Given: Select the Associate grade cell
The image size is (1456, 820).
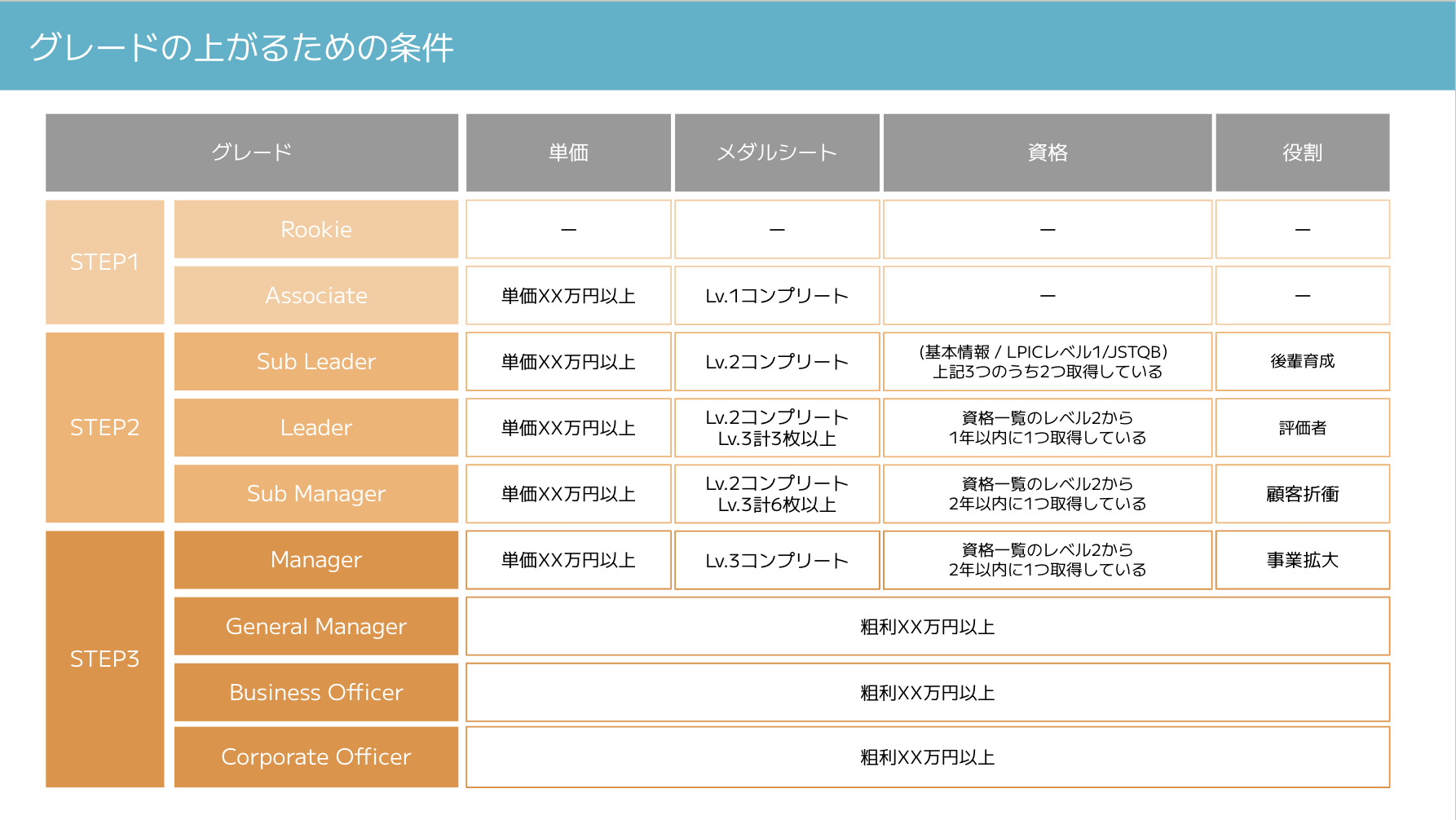Looking at the screenshot, I should [316, 295].
